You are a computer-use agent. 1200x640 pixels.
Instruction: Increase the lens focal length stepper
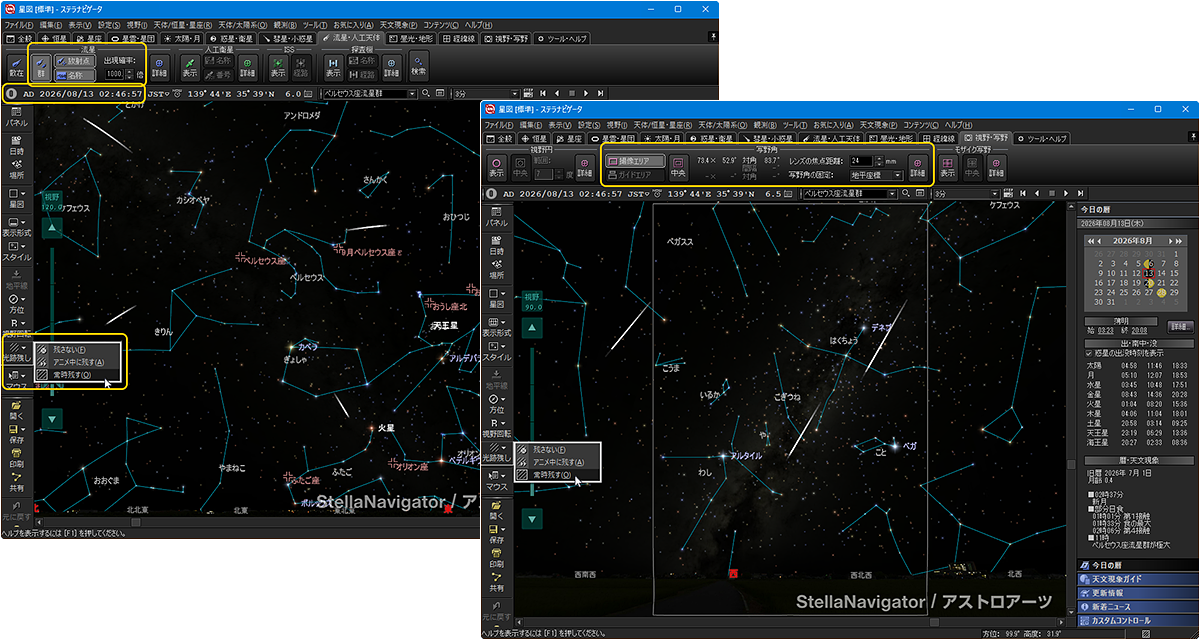point(881,157)
